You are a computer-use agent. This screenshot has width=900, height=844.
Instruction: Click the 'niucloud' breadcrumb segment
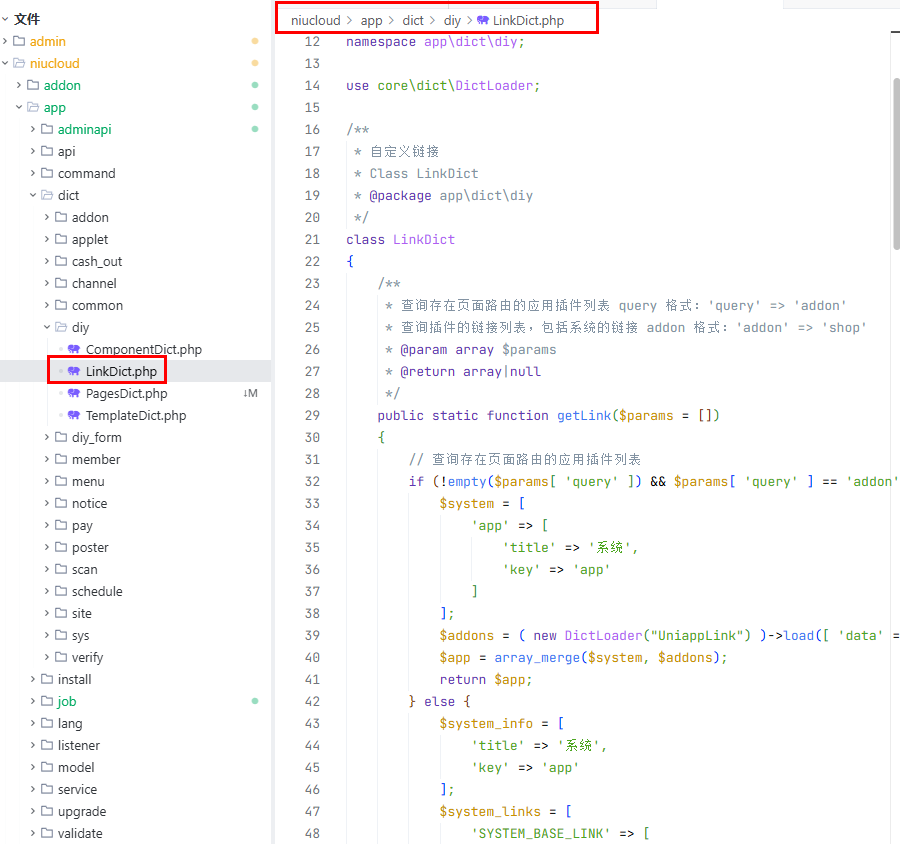point(315,20)
